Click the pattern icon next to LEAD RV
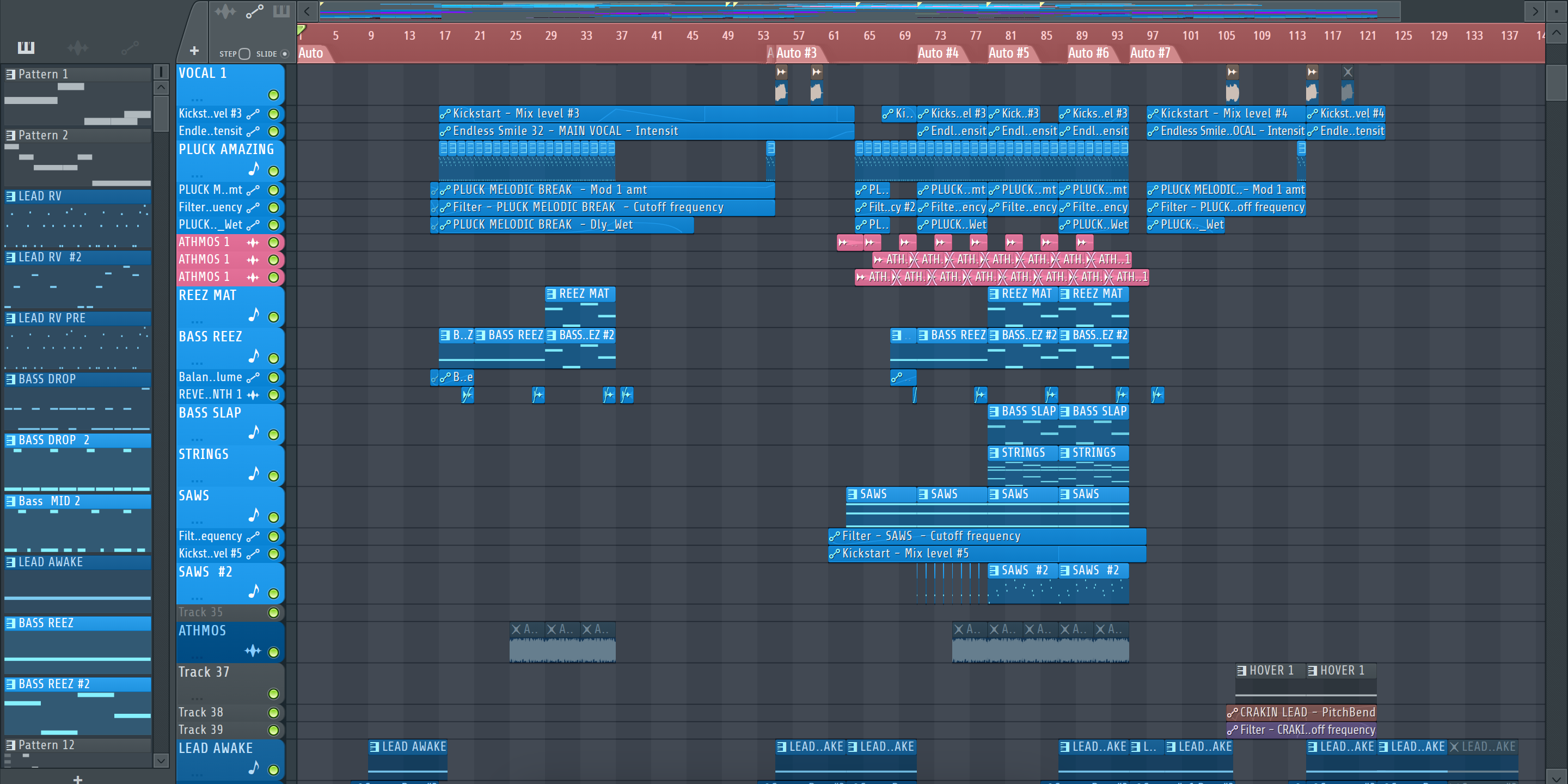Screen dimensions: 1568x784 point(10,196)
